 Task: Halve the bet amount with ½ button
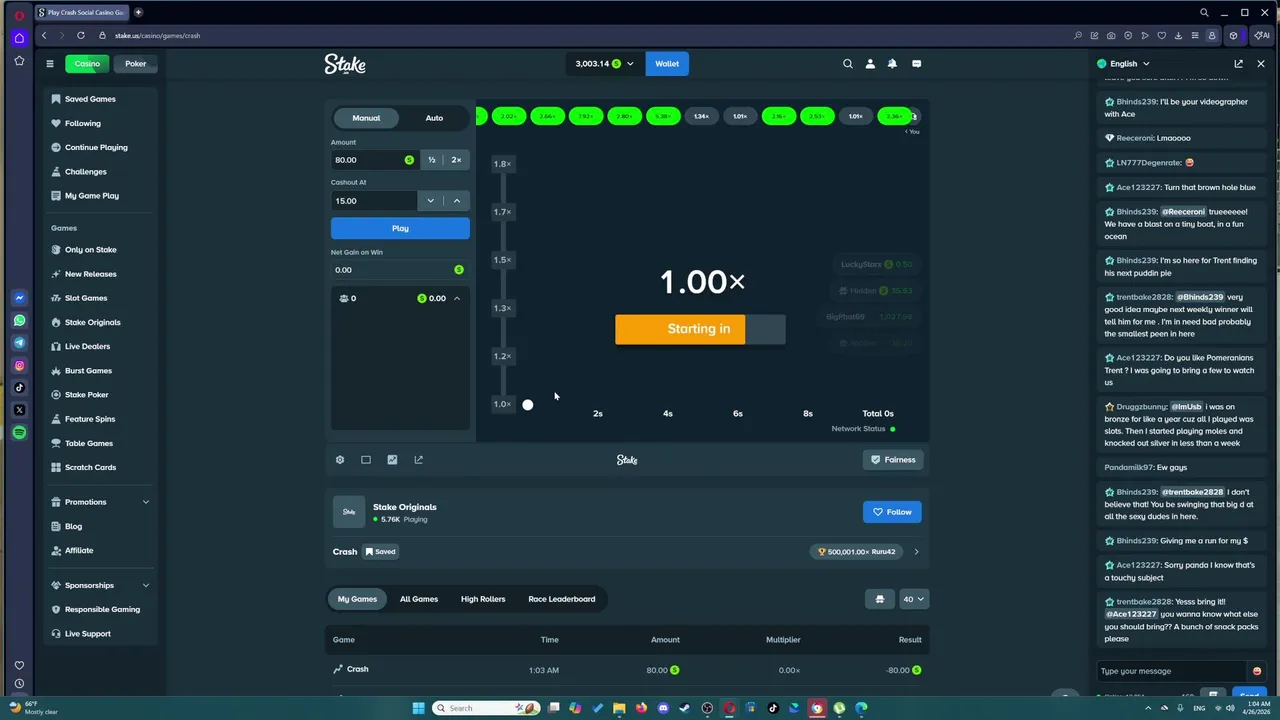click(x=432, y=160)
